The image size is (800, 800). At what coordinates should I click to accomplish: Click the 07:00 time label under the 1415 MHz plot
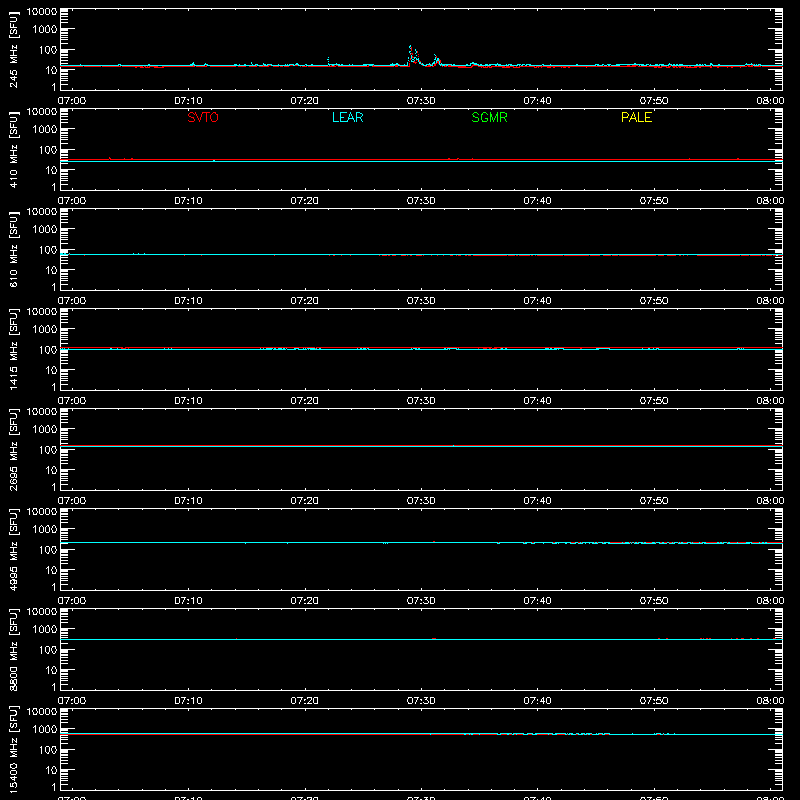[x=72, y=401]
